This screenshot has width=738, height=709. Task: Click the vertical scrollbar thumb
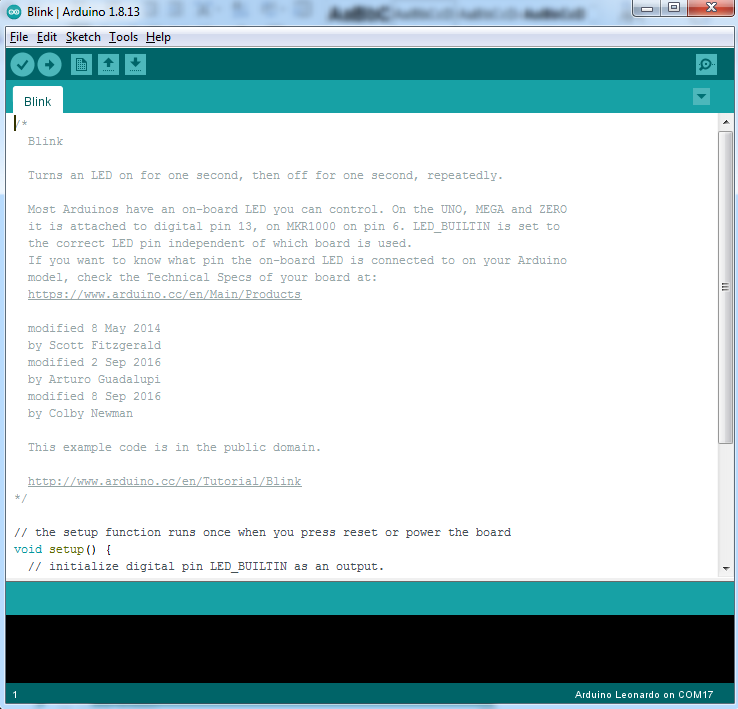tap(726, 287)
